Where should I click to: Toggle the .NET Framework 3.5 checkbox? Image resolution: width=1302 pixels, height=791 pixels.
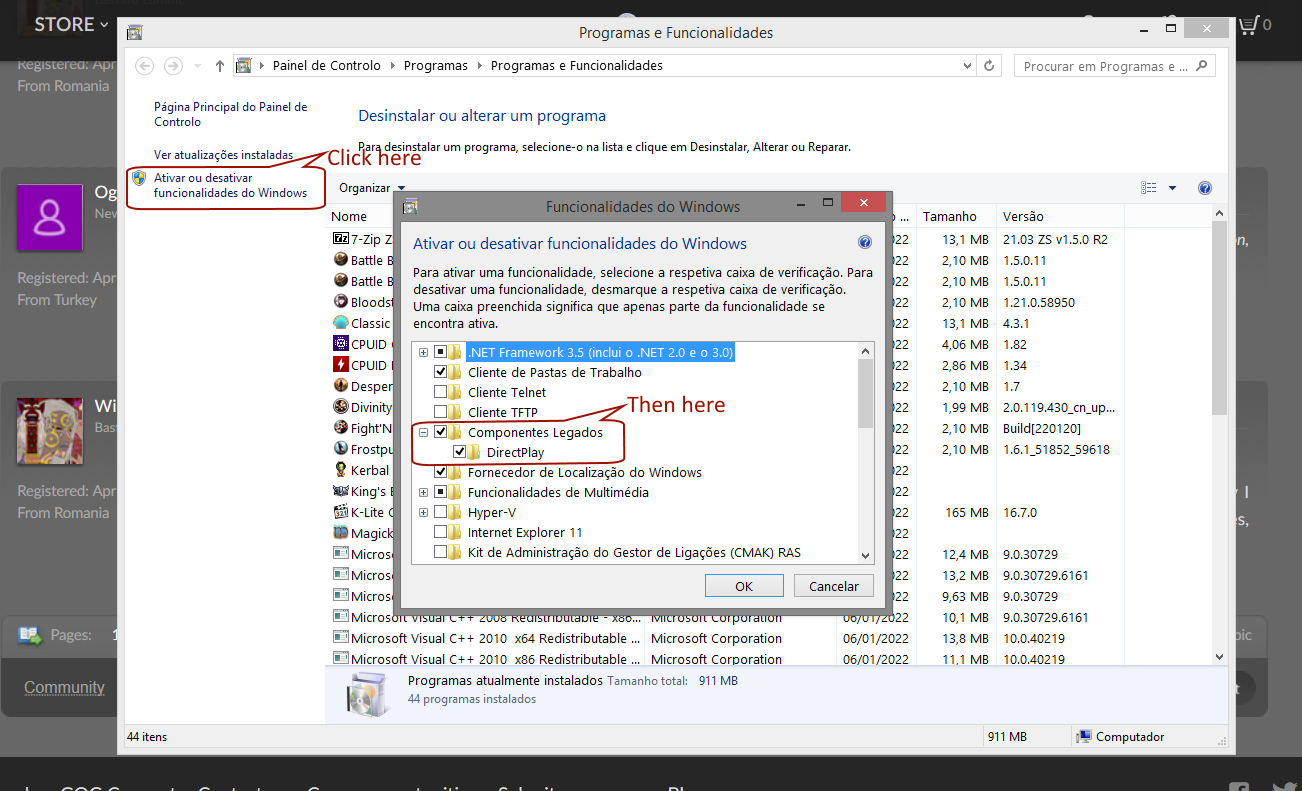[441, 352]
